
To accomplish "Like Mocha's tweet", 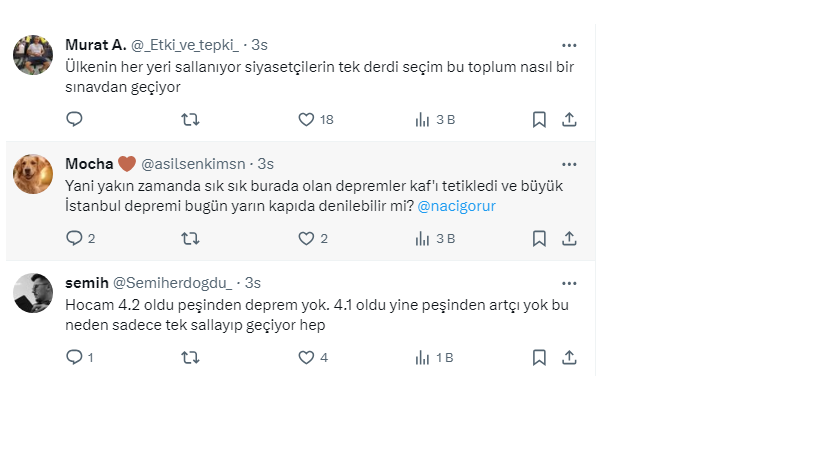I will (x=307, y=239).
